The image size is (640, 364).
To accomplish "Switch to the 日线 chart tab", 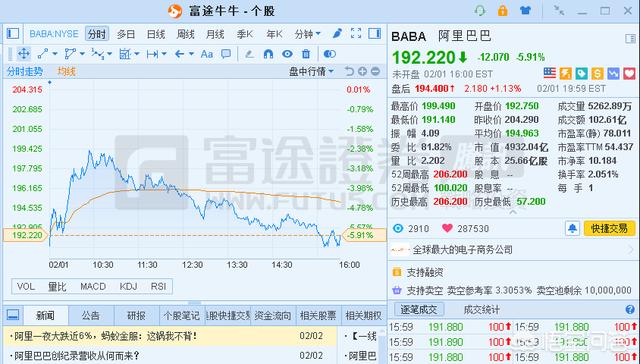I will pyautogui.click(x=156, y=34).
